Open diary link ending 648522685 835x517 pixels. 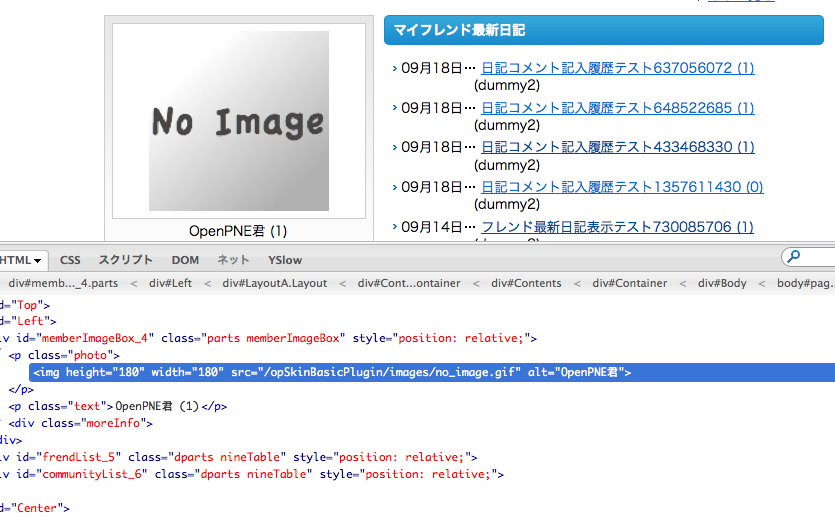(x=617, y=108)
